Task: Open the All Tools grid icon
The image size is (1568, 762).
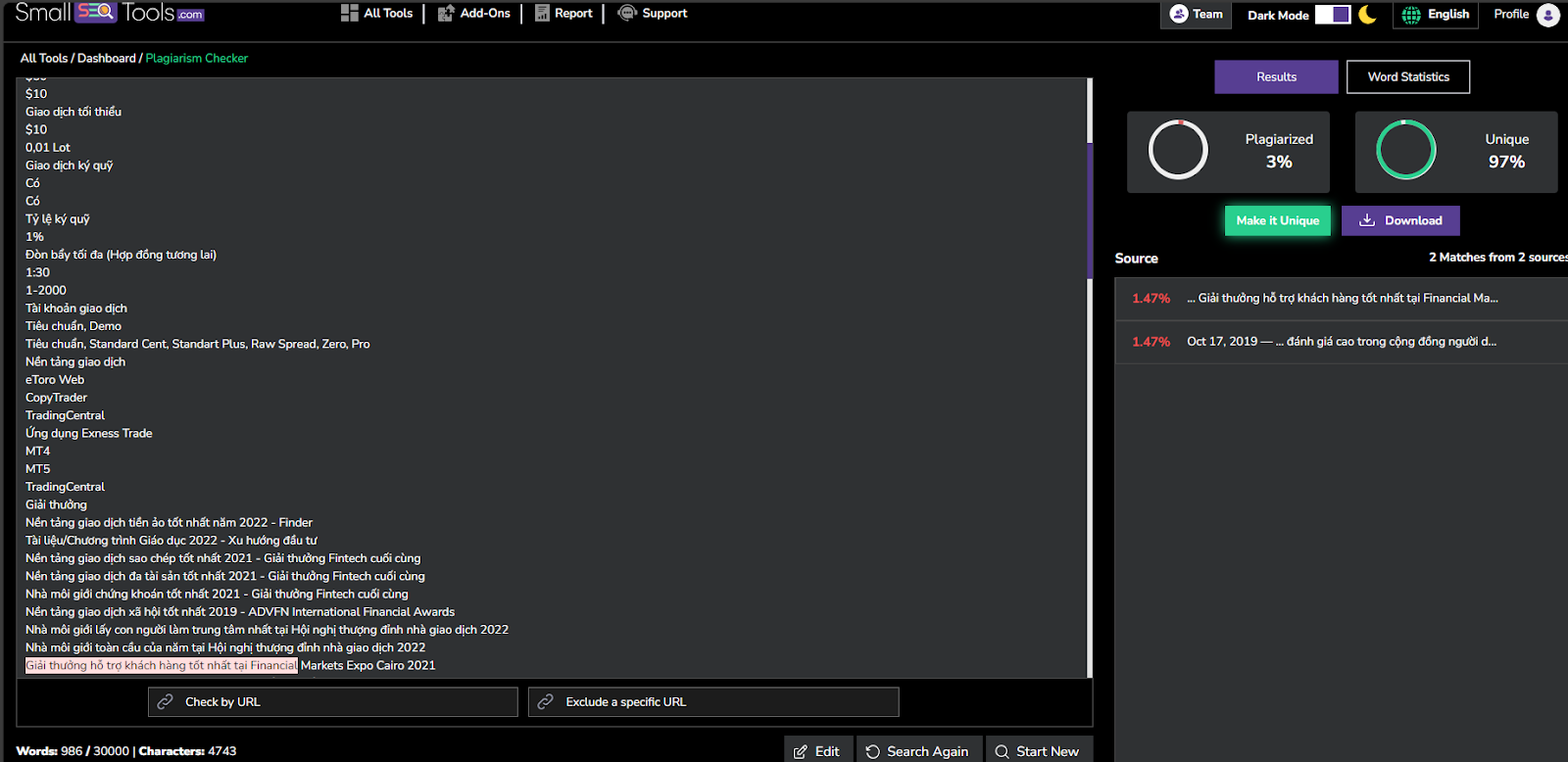Action: click(349, 13)
